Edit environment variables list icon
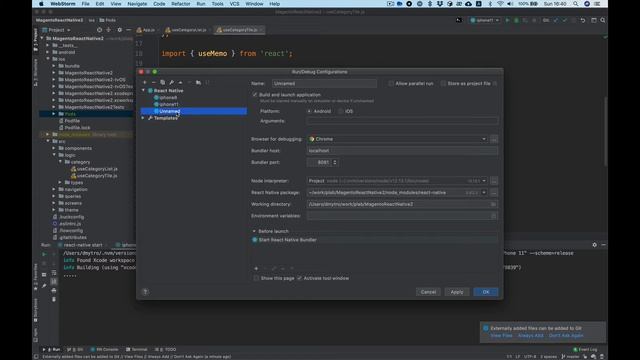The width and height of the screenshot is (640, 360). (493, 216)
